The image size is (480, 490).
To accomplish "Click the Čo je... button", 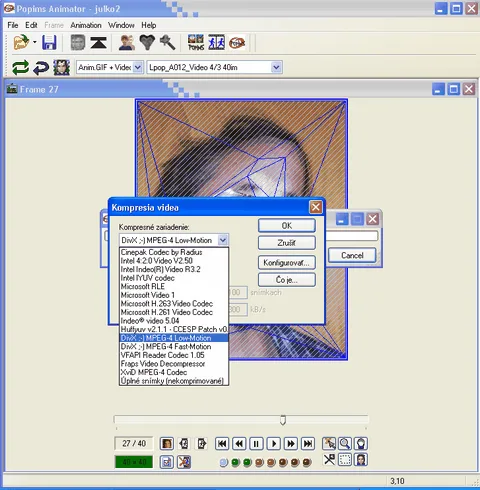I will coord(287,280).
